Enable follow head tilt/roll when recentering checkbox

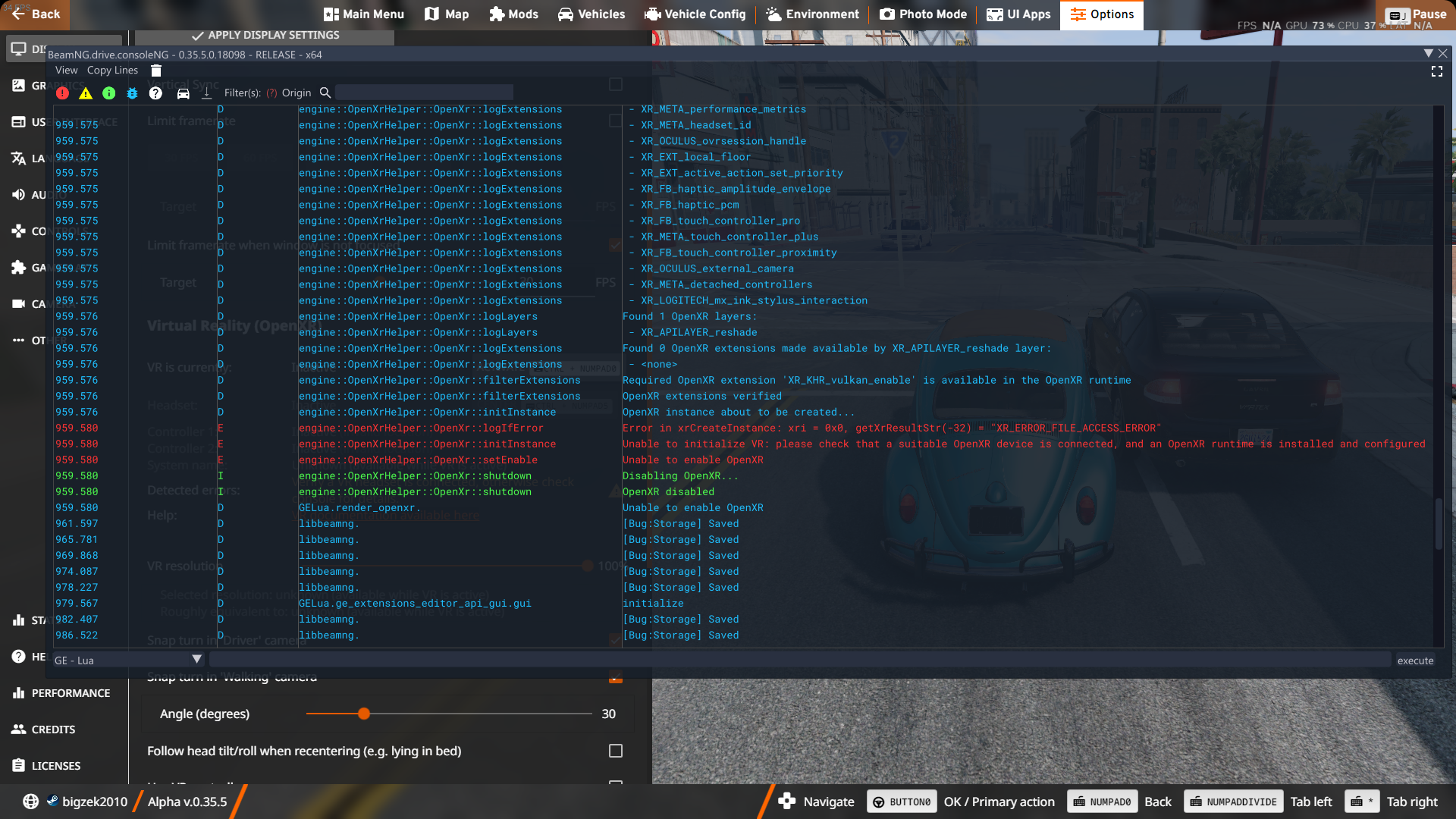(x=616, y=751)
